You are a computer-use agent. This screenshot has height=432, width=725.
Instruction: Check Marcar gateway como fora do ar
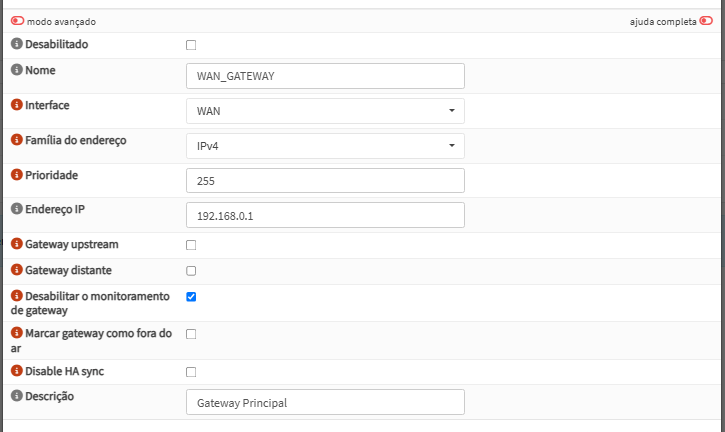tap(191, 334)
